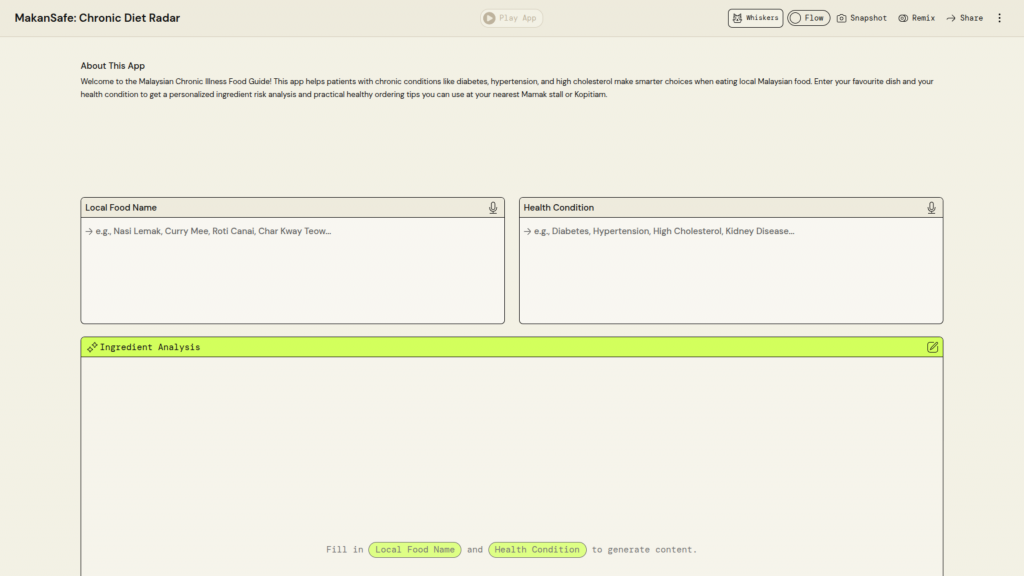
Task: Click the Health Condition pill in hint
Action: (x=537, y=550)
